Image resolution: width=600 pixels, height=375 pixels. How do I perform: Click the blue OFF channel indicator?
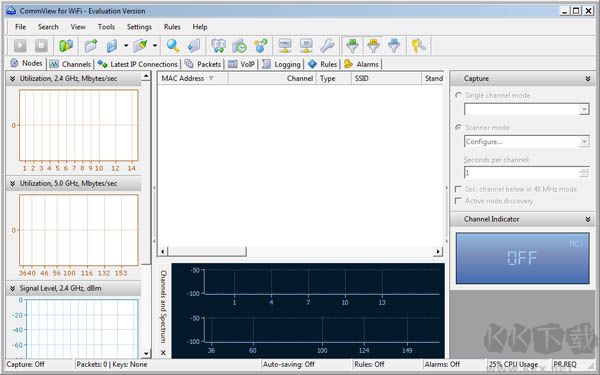522,258
